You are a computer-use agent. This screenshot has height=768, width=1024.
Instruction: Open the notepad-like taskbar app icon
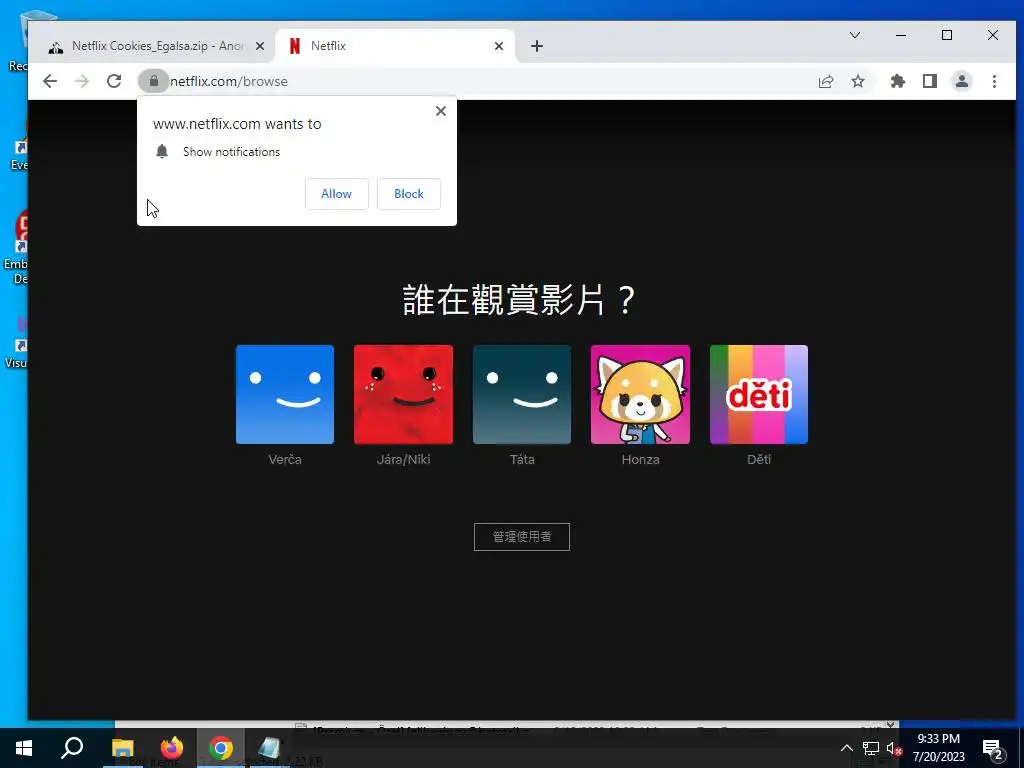(x=269, y=748)
